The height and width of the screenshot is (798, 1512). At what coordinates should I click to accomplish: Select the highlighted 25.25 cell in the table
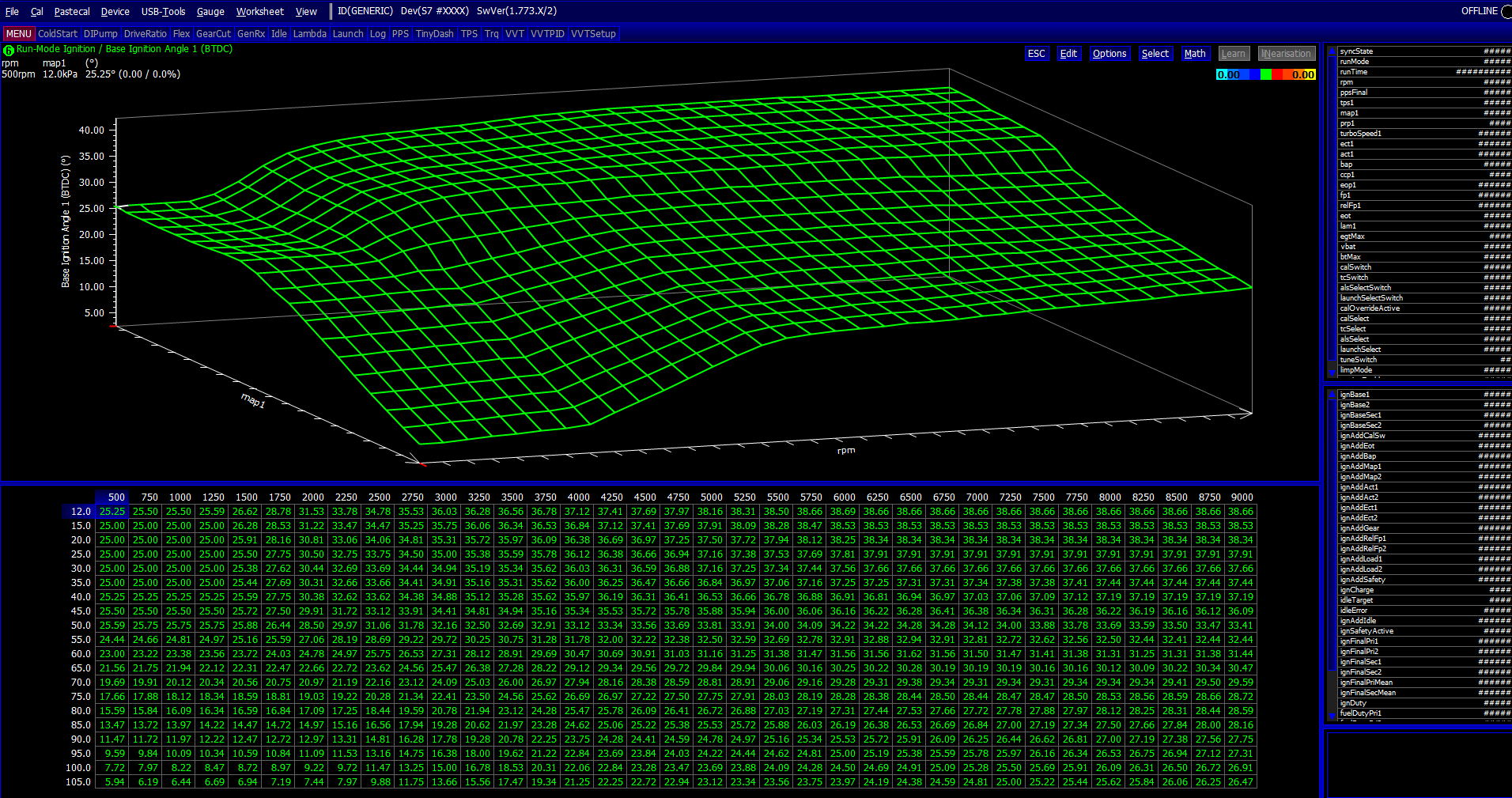112,512
